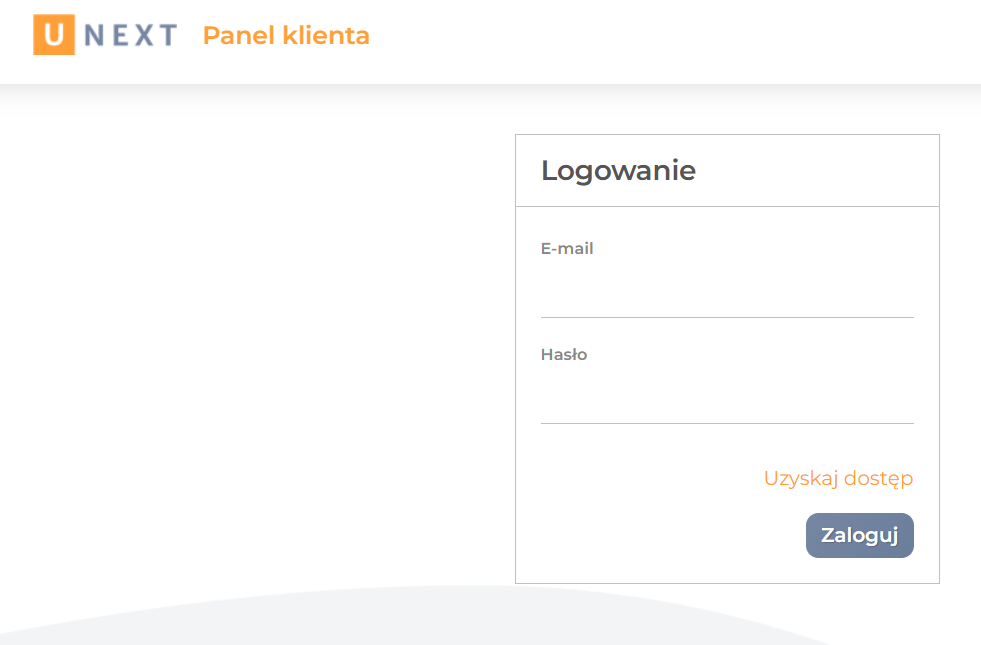Open the Uzyskaj dostęp link
This screenshot has width=981, height=645.
[838, 478]
